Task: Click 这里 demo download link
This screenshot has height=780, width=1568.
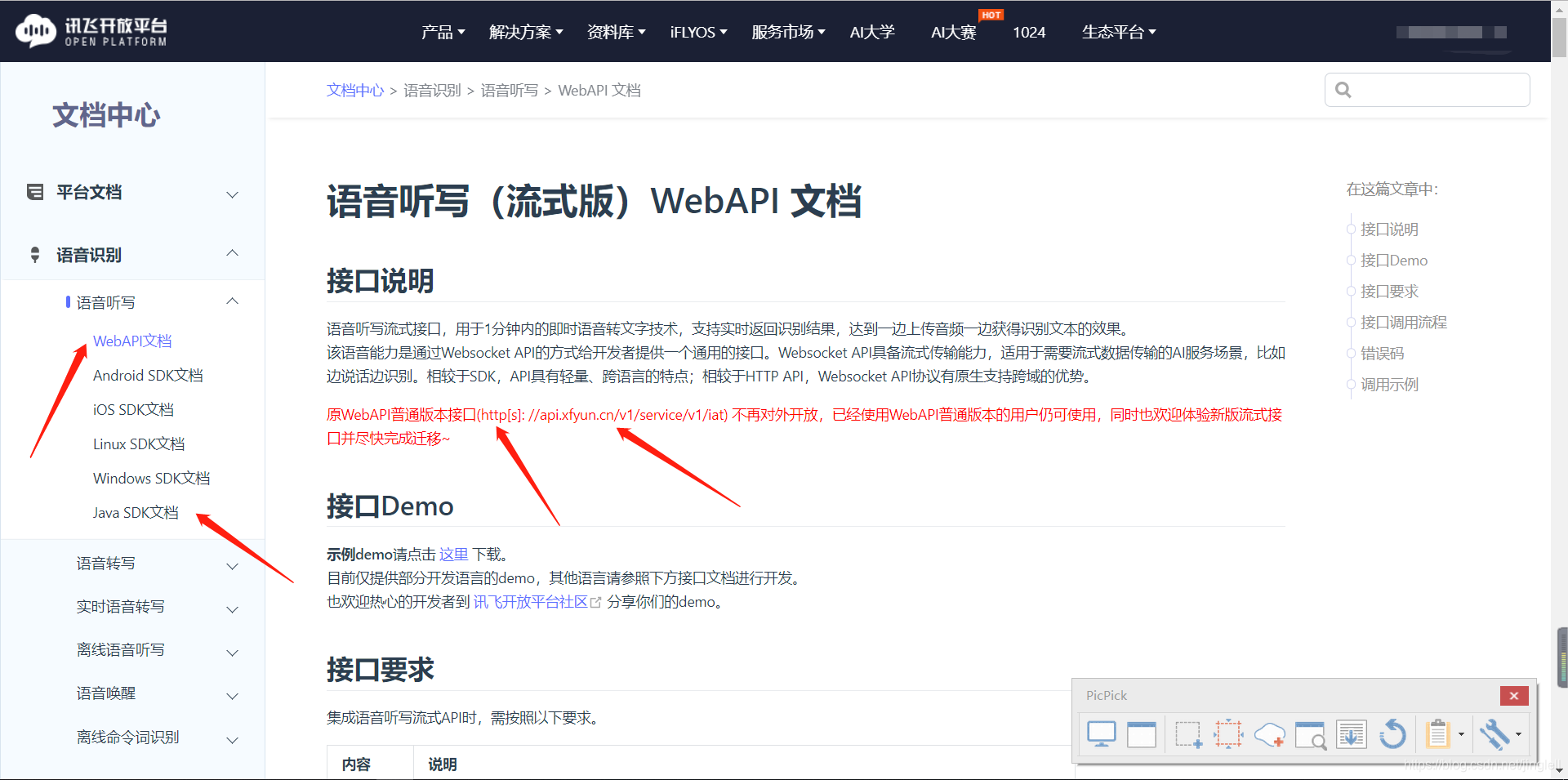Action: pyautogui.click(x=453, y=555)
